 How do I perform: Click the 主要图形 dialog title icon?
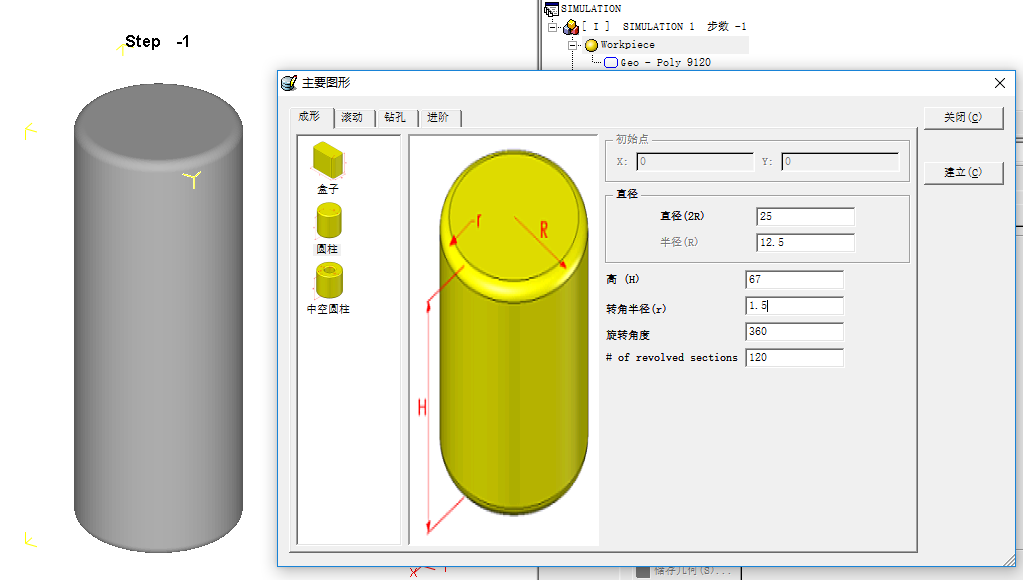289,83
